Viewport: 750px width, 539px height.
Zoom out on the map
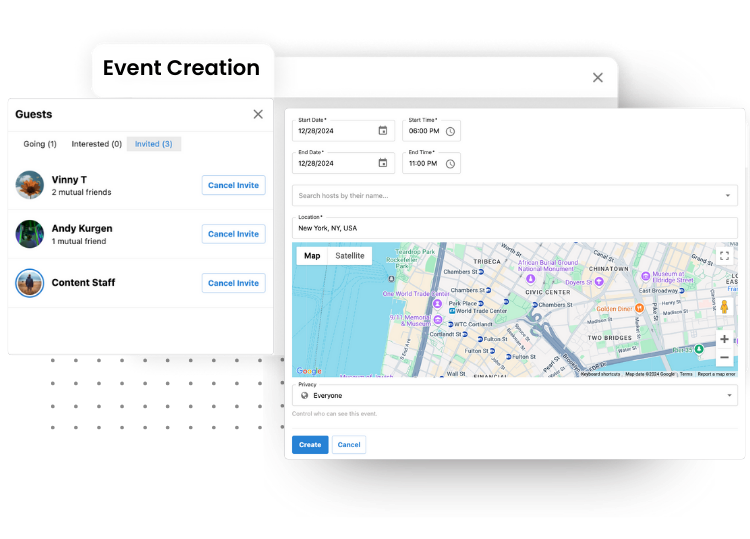click(x=724, y=358)
